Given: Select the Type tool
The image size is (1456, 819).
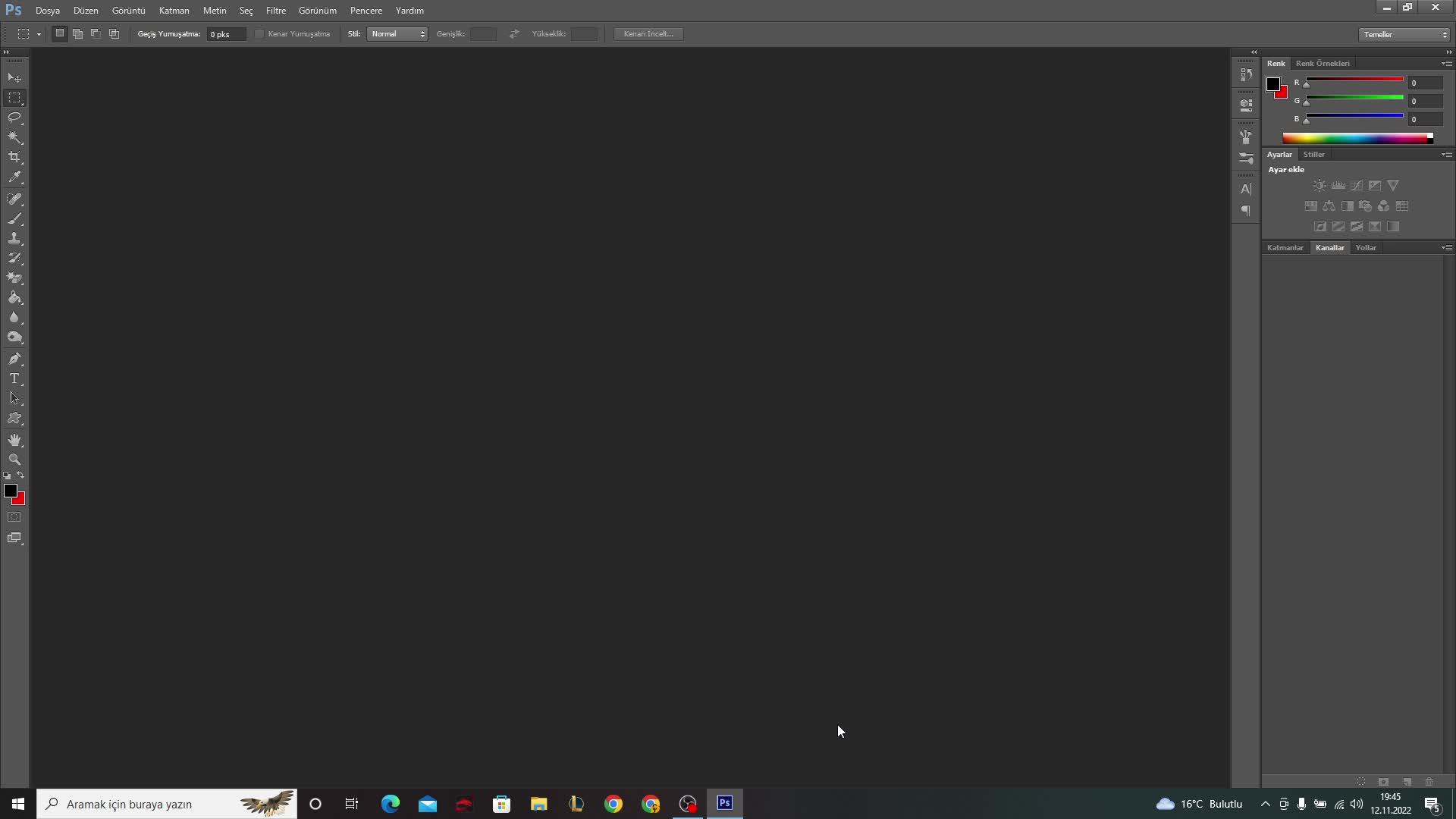Looking at the screenshot, I should pyautogui.click(x=14, y=378).
